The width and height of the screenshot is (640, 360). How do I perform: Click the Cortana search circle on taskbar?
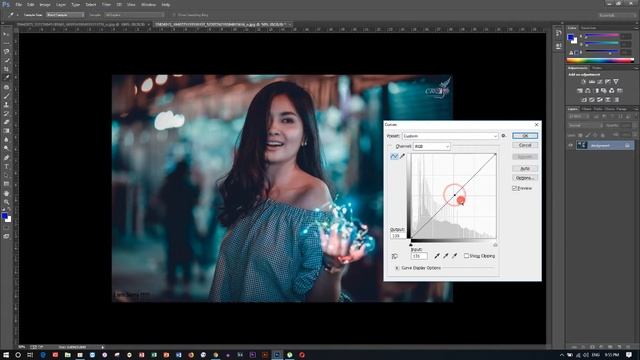coord(18,355)
